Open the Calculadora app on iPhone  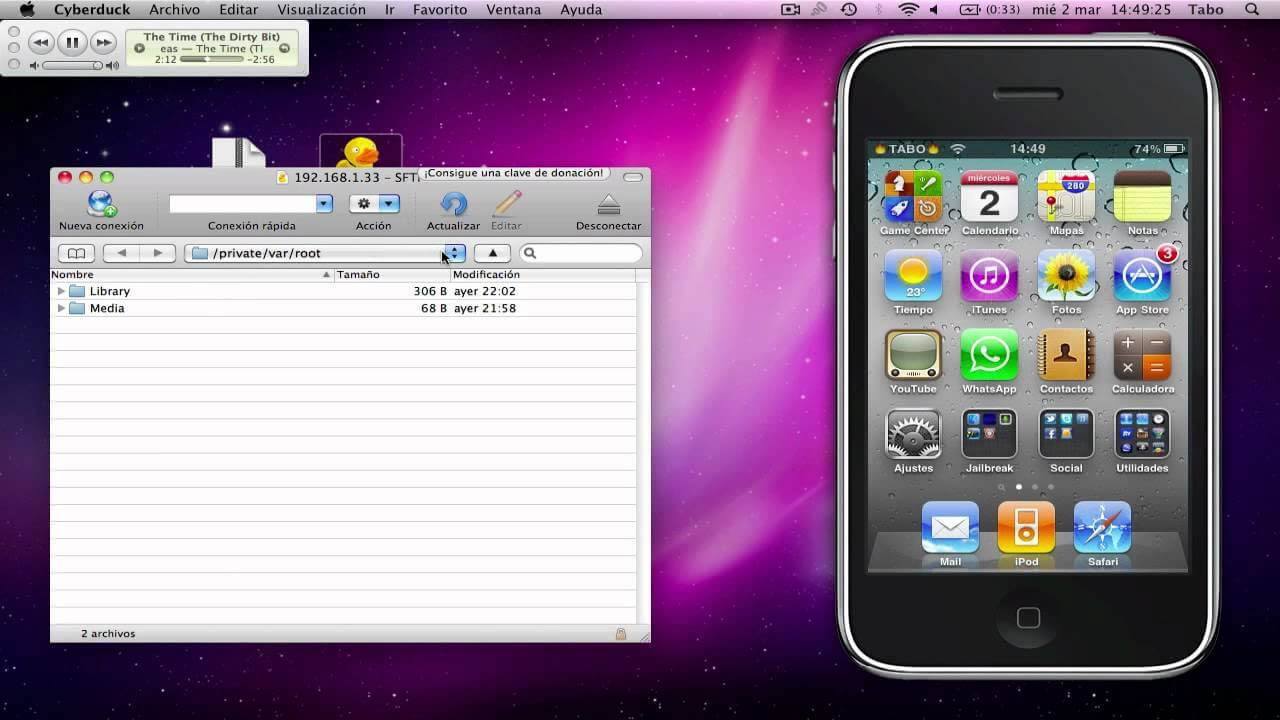click(x=1142, y=355)
